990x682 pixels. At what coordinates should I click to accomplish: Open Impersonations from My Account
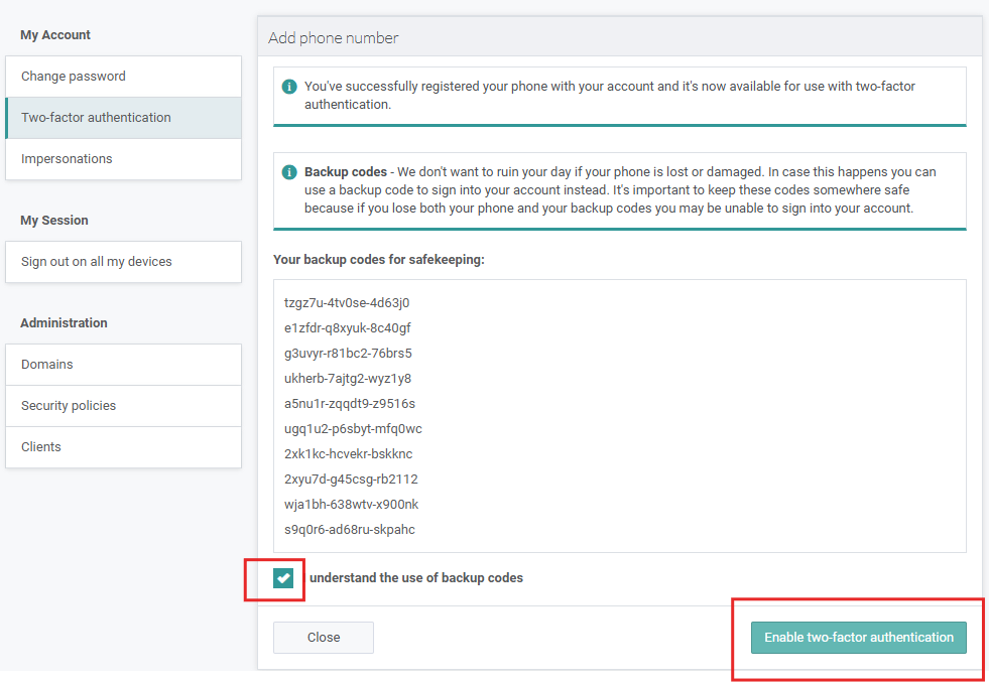point(123,159)
